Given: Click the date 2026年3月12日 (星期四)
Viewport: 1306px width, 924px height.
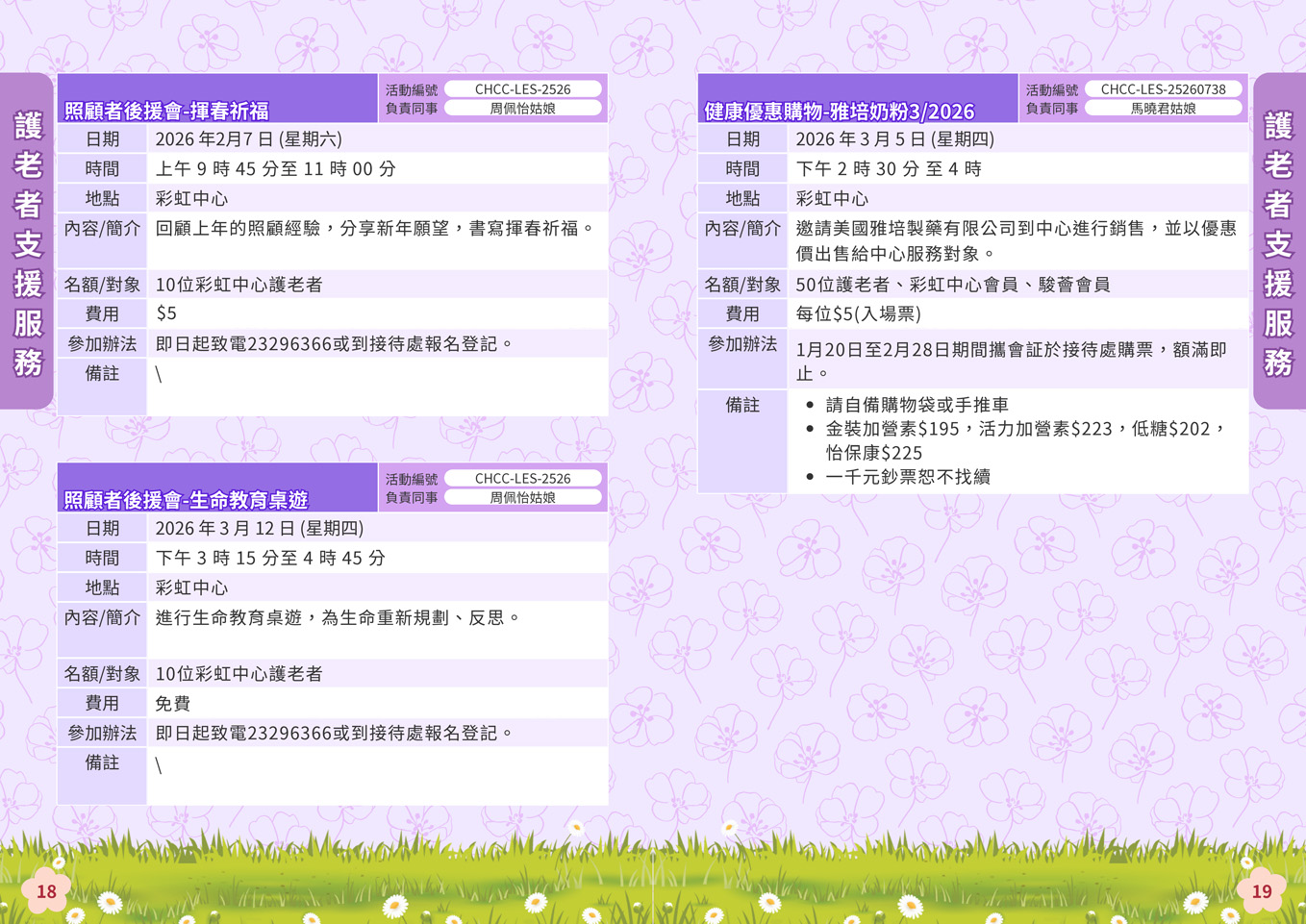Looking at the screenshot, I should pyautogui.click(x=260, y=529).
